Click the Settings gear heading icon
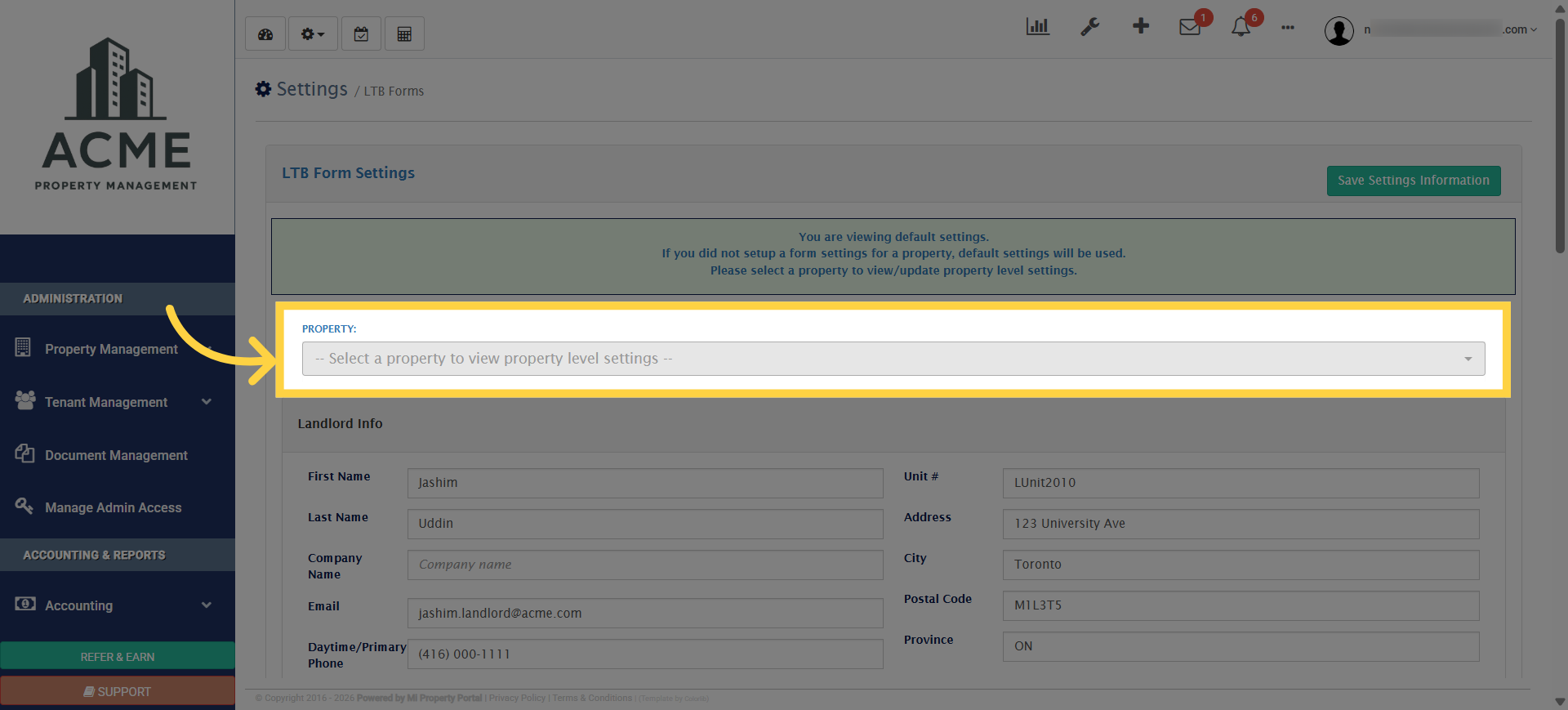1568x710 pixels. coord(263,89)
